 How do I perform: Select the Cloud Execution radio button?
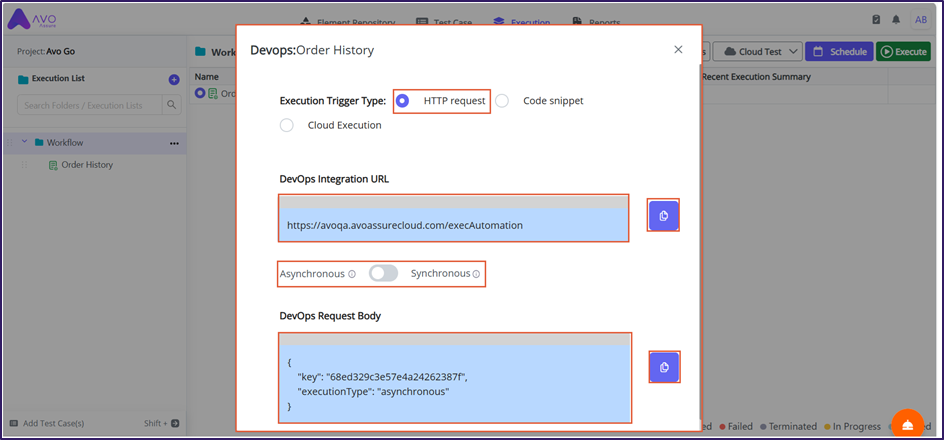[x=287, y=126]
